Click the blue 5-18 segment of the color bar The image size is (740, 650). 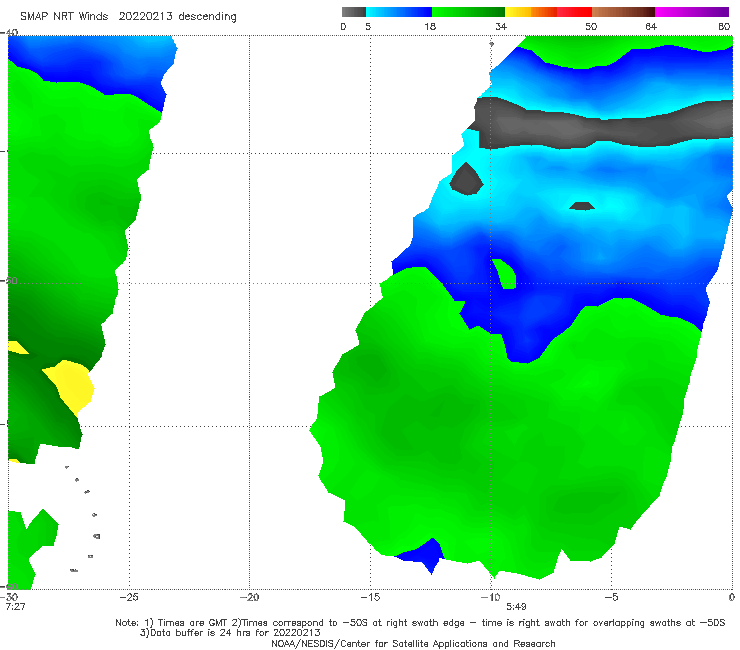[x=398, y=12]
